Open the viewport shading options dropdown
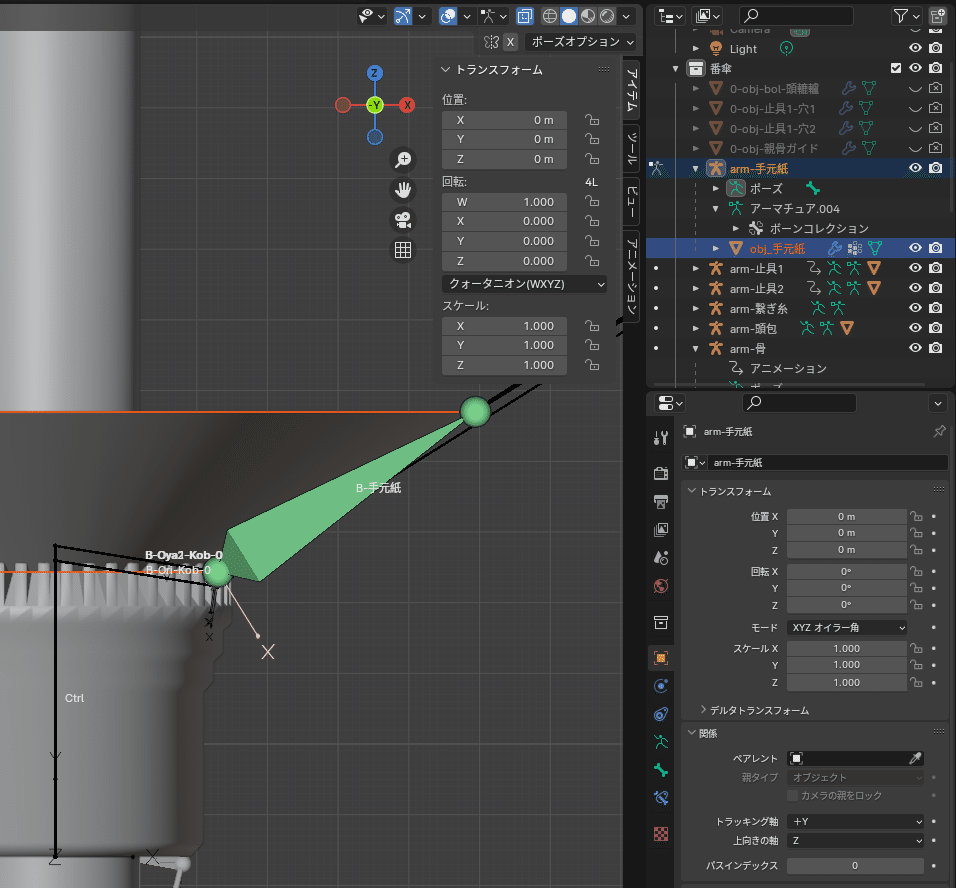The height and width of the screenshot is (888, 956). pyautogui.click(x=626, y=16)
